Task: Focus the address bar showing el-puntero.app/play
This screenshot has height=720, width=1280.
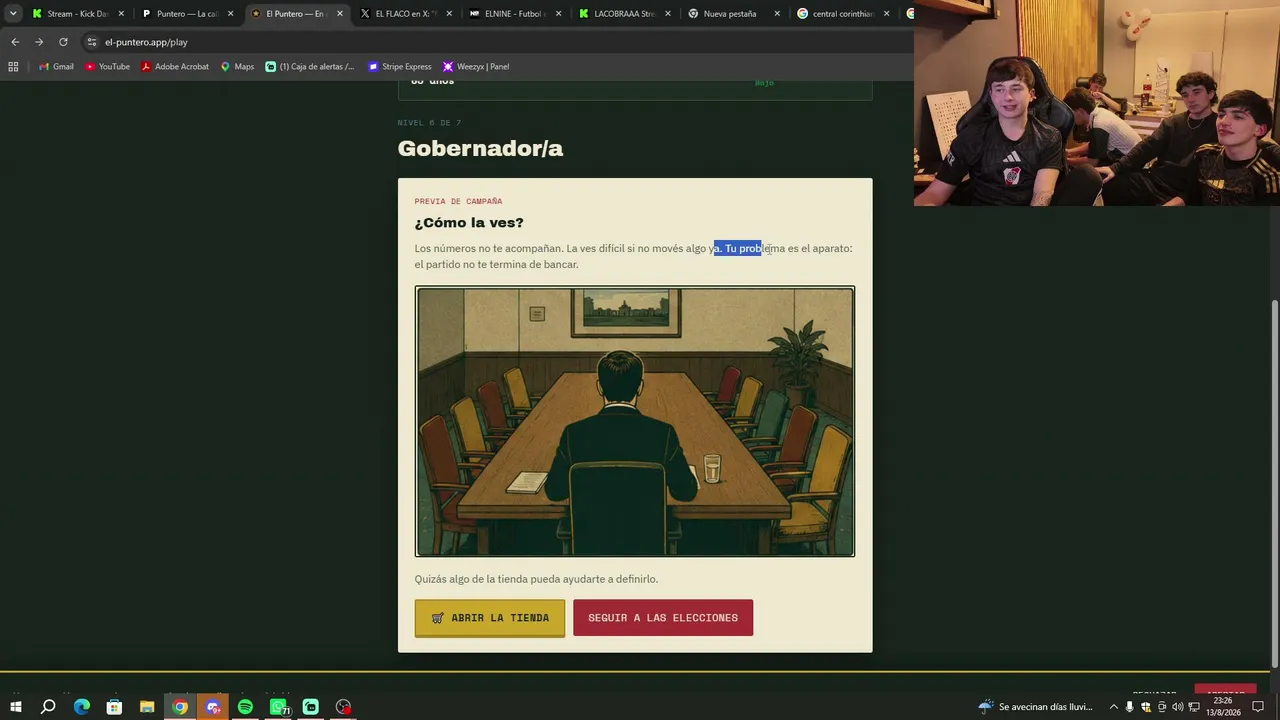Action: (495, 42)
